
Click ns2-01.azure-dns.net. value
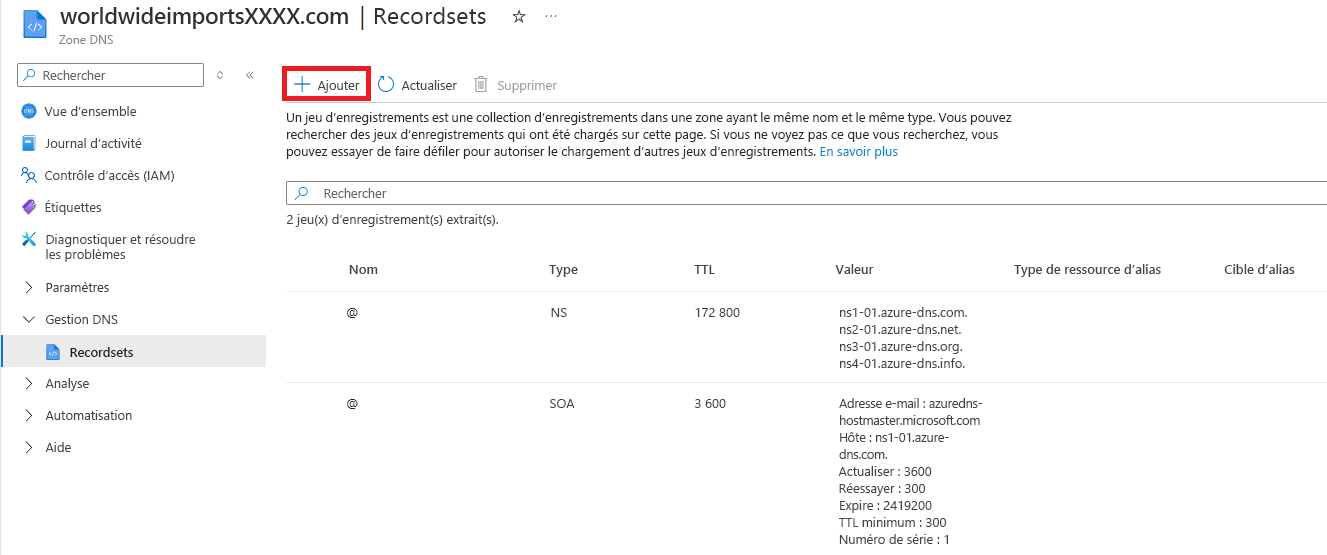coord(901,330)
